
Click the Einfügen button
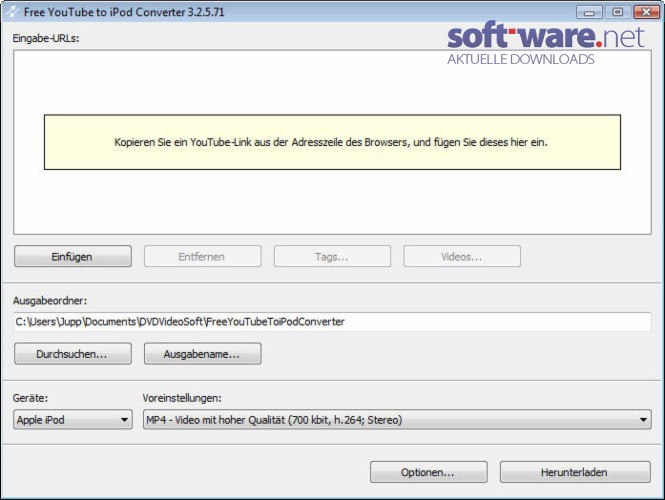pos(73,257)
